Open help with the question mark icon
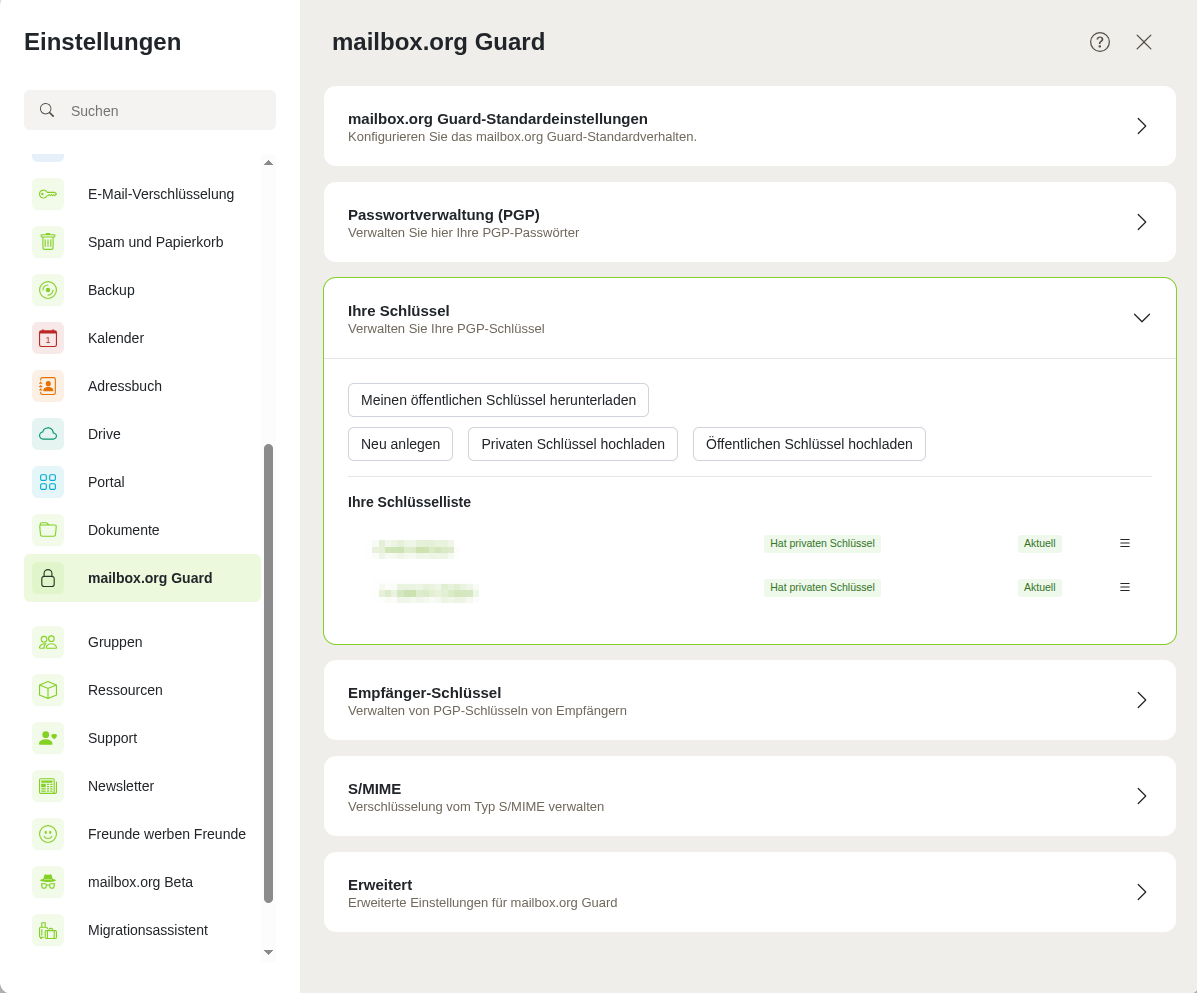The width and height of the screenshot is (1197, 993). (1100, 42)
